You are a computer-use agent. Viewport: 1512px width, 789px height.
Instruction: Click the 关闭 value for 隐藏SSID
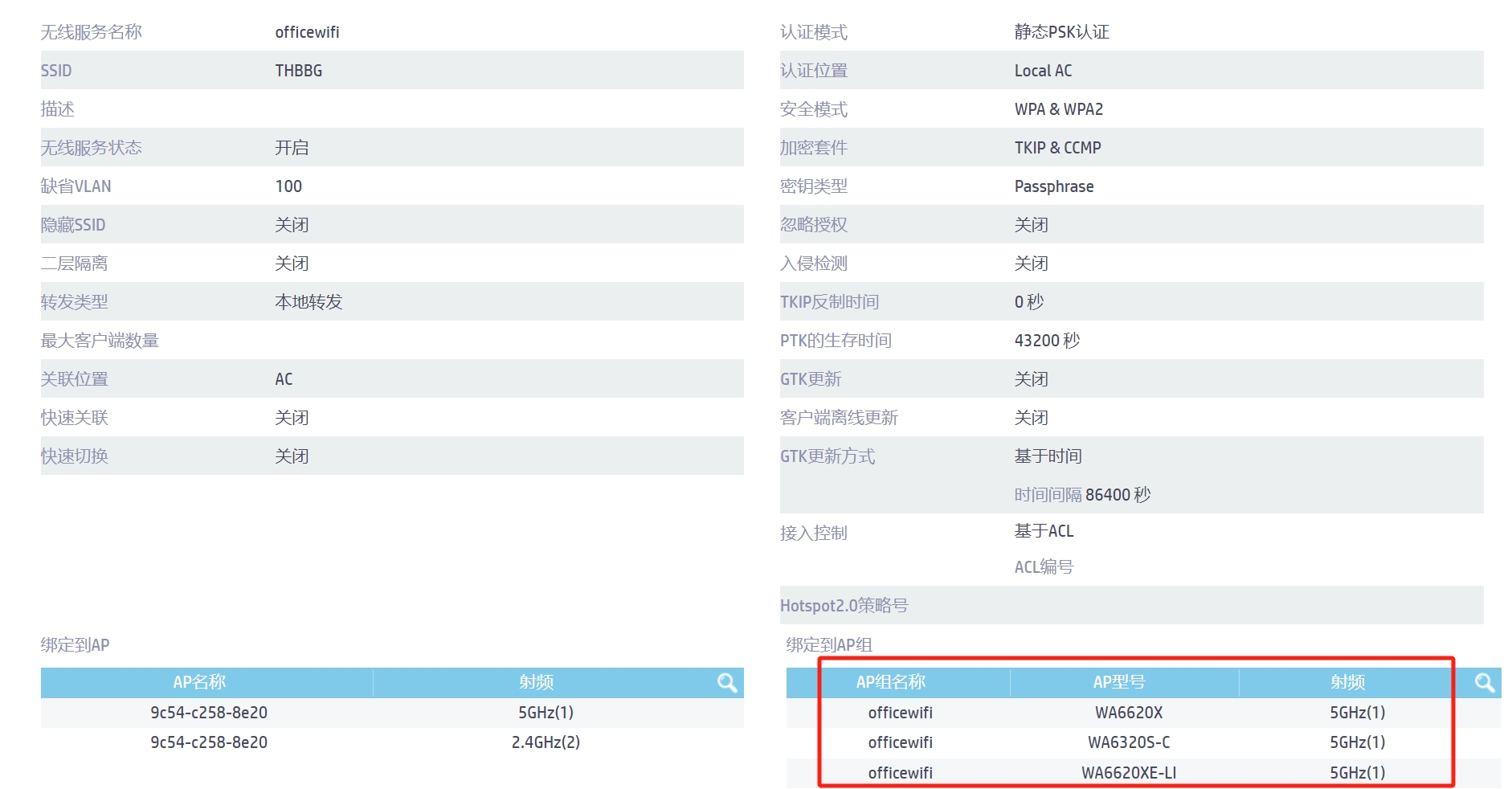click(x=292, y=225)
